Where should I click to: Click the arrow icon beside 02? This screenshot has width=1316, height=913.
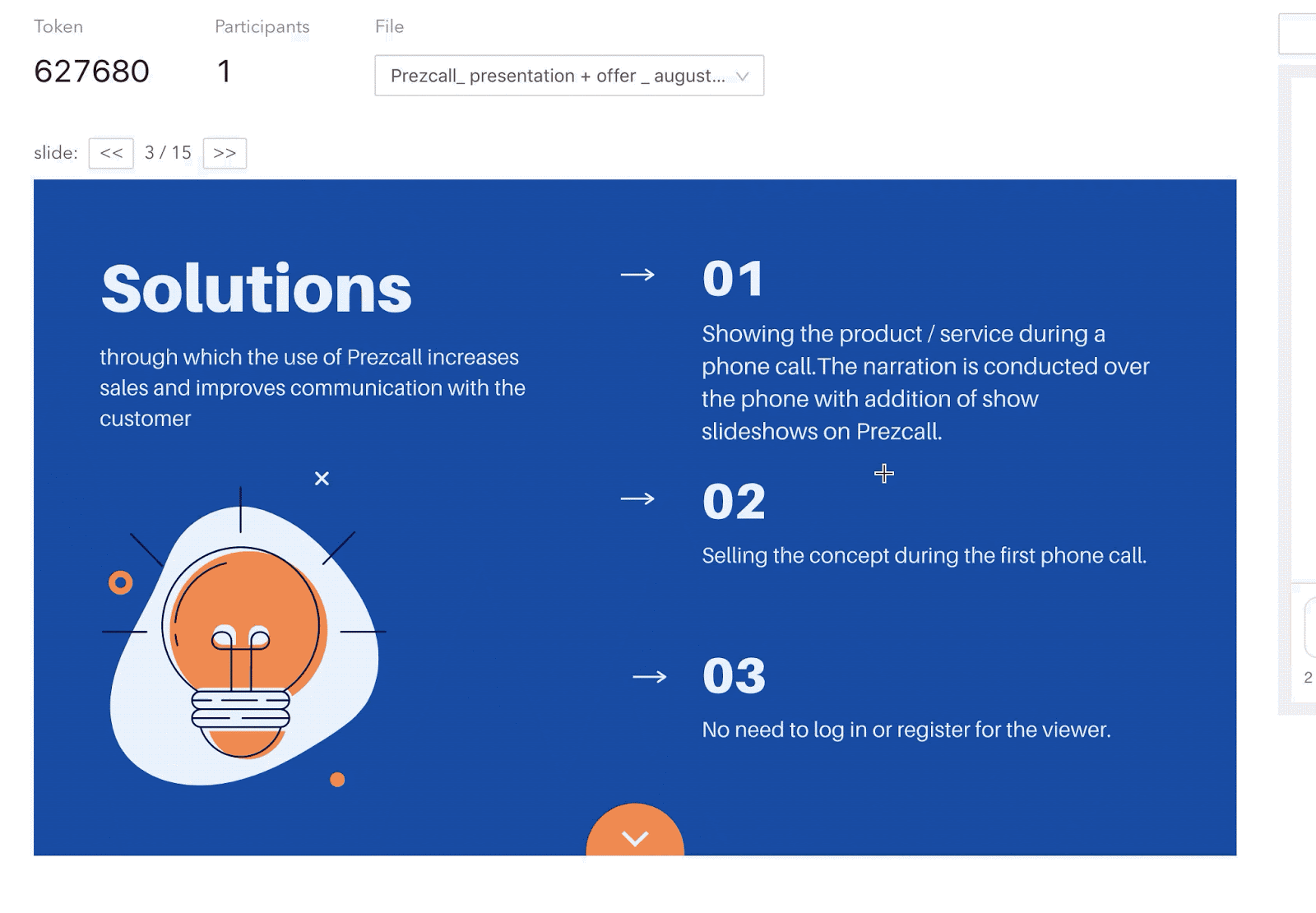tap(637, 498)
